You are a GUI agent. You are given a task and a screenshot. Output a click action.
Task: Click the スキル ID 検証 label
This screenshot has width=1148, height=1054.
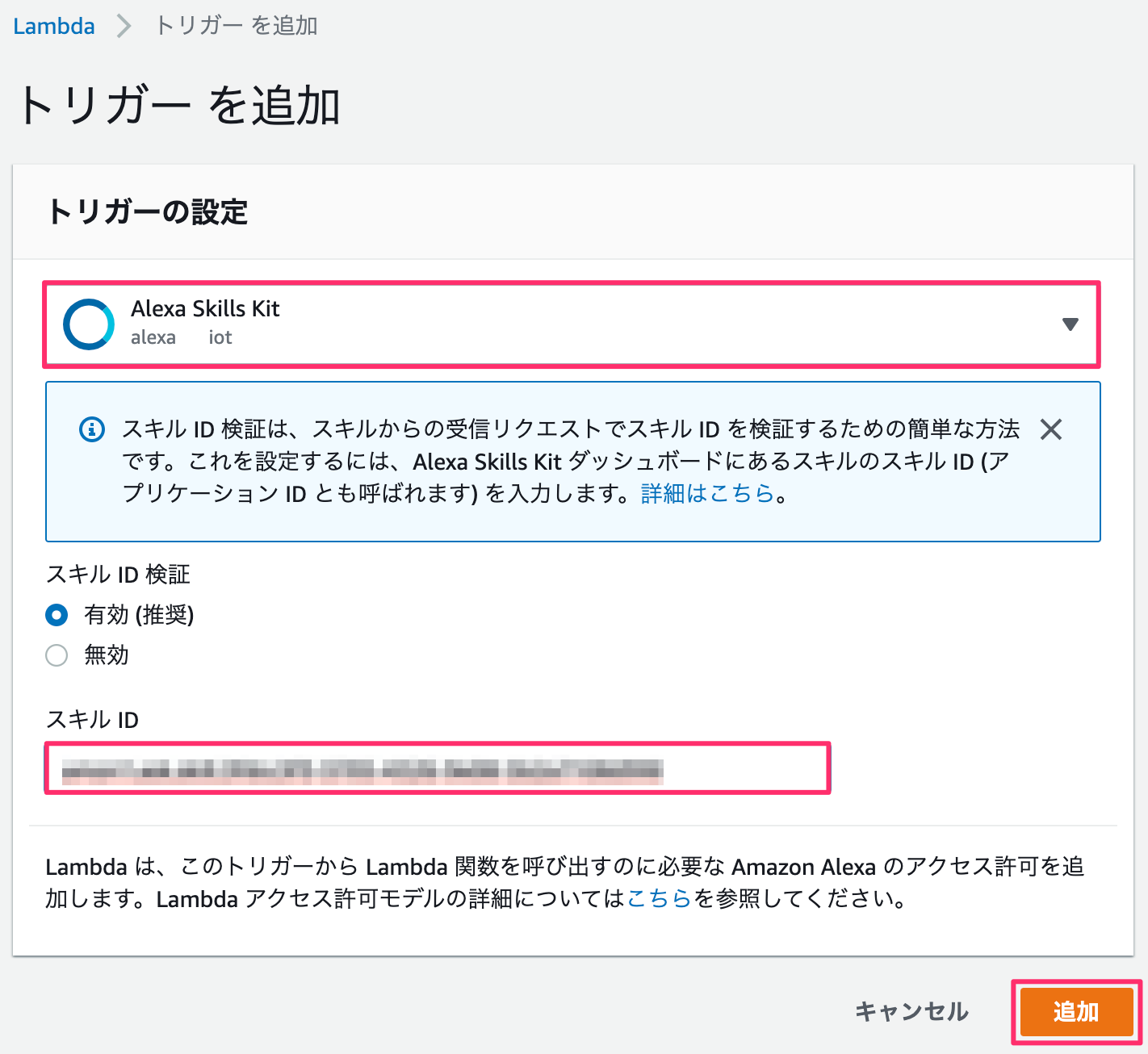(118, 575)
